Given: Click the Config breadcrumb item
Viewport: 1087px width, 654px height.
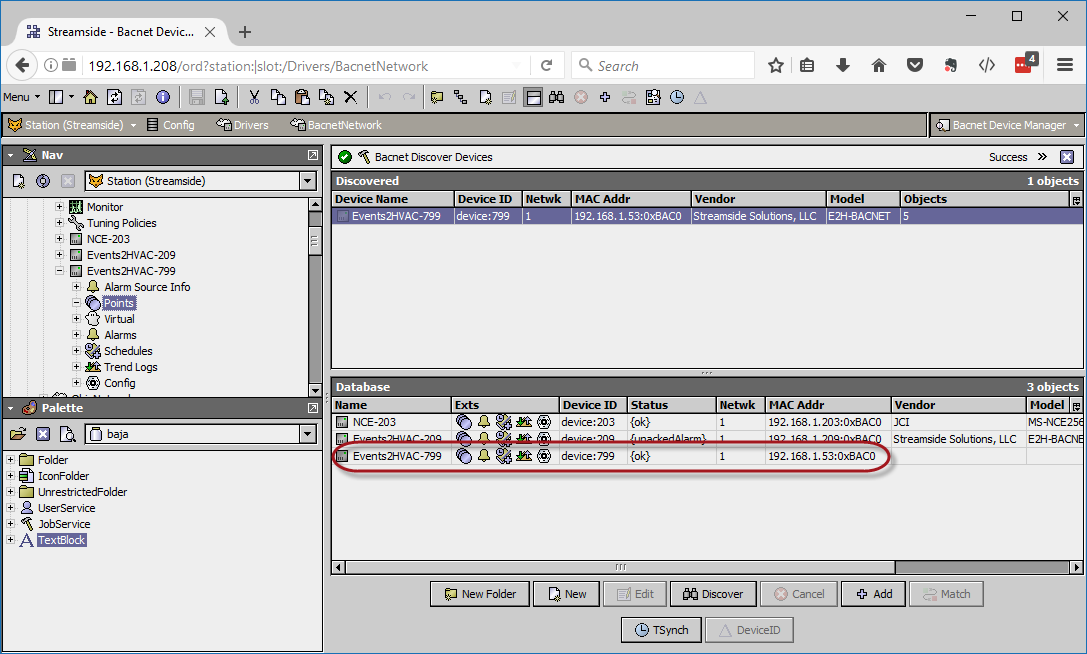Looking at the screenshot, I should point(171,125).
